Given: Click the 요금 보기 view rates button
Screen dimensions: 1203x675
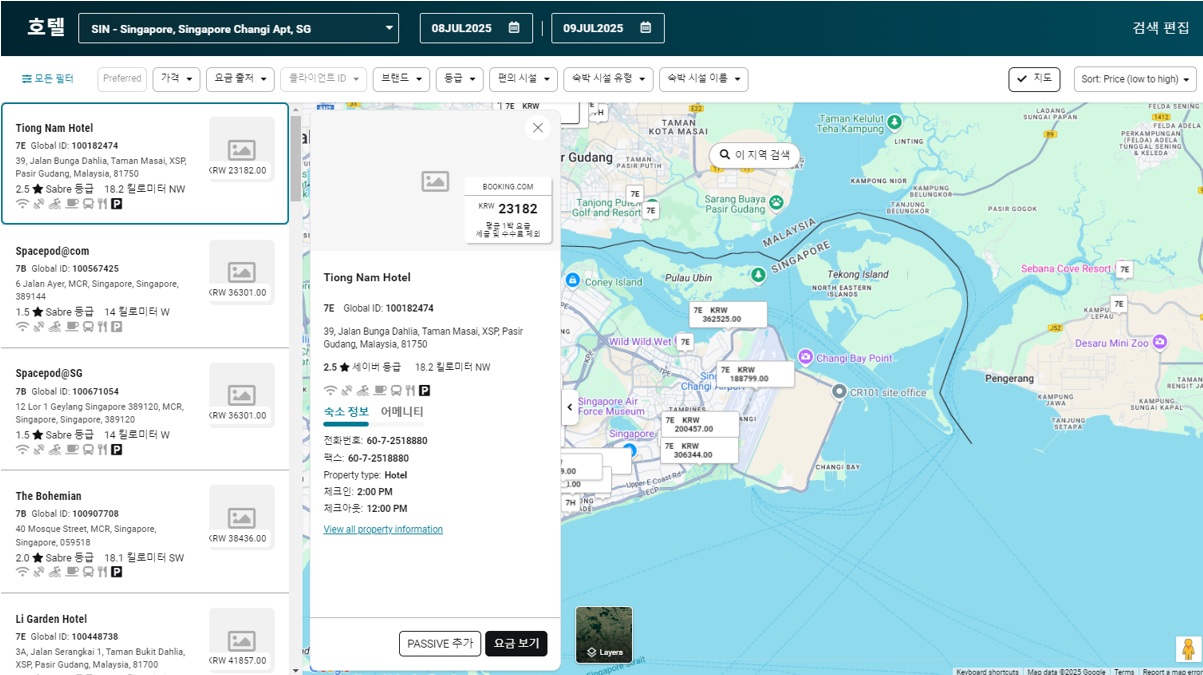Looking at the screenshot, I should tap(516, 644).
